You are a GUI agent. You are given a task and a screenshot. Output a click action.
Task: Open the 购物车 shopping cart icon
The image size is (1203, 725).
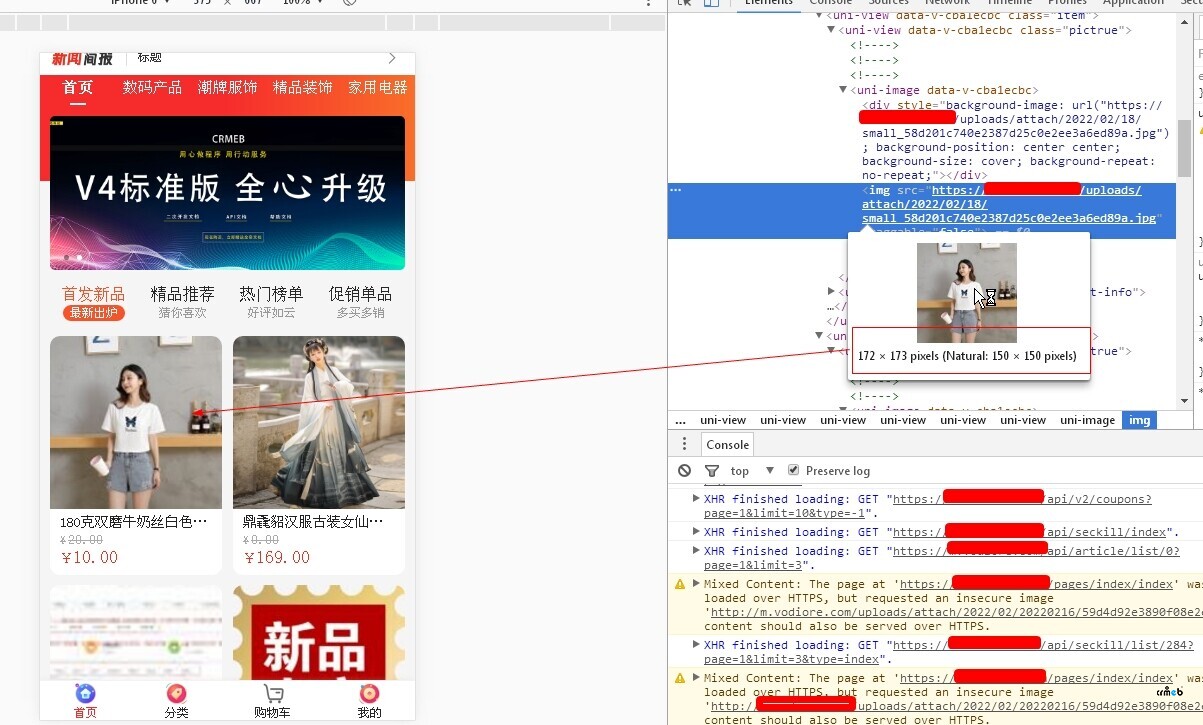coord(272,693)
